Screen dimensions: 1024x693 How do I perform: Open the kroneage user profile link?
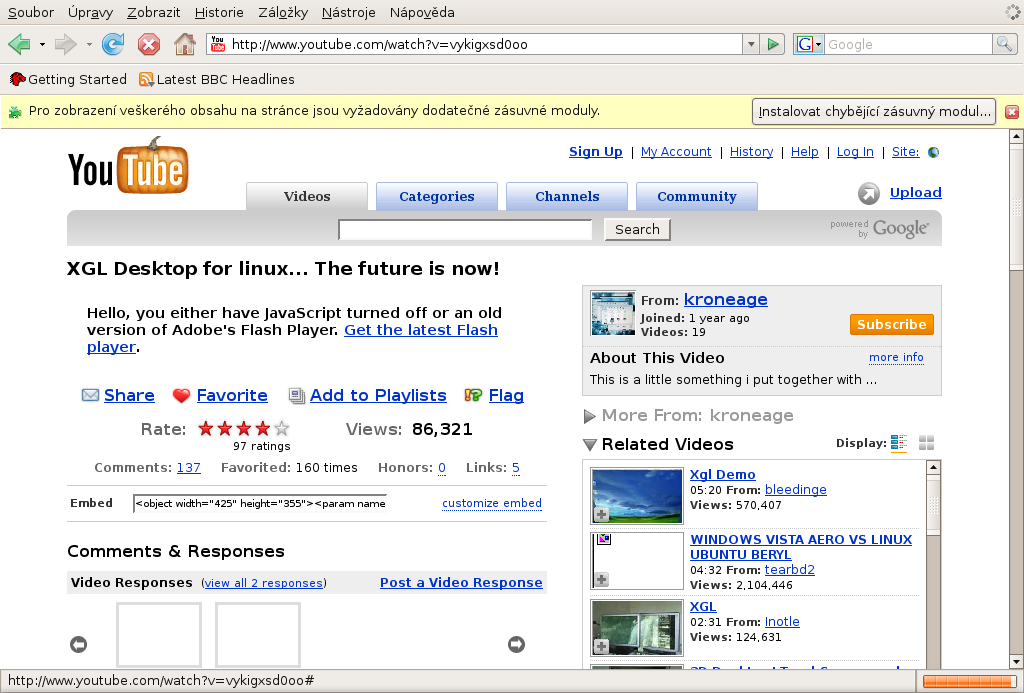point(726,299)
